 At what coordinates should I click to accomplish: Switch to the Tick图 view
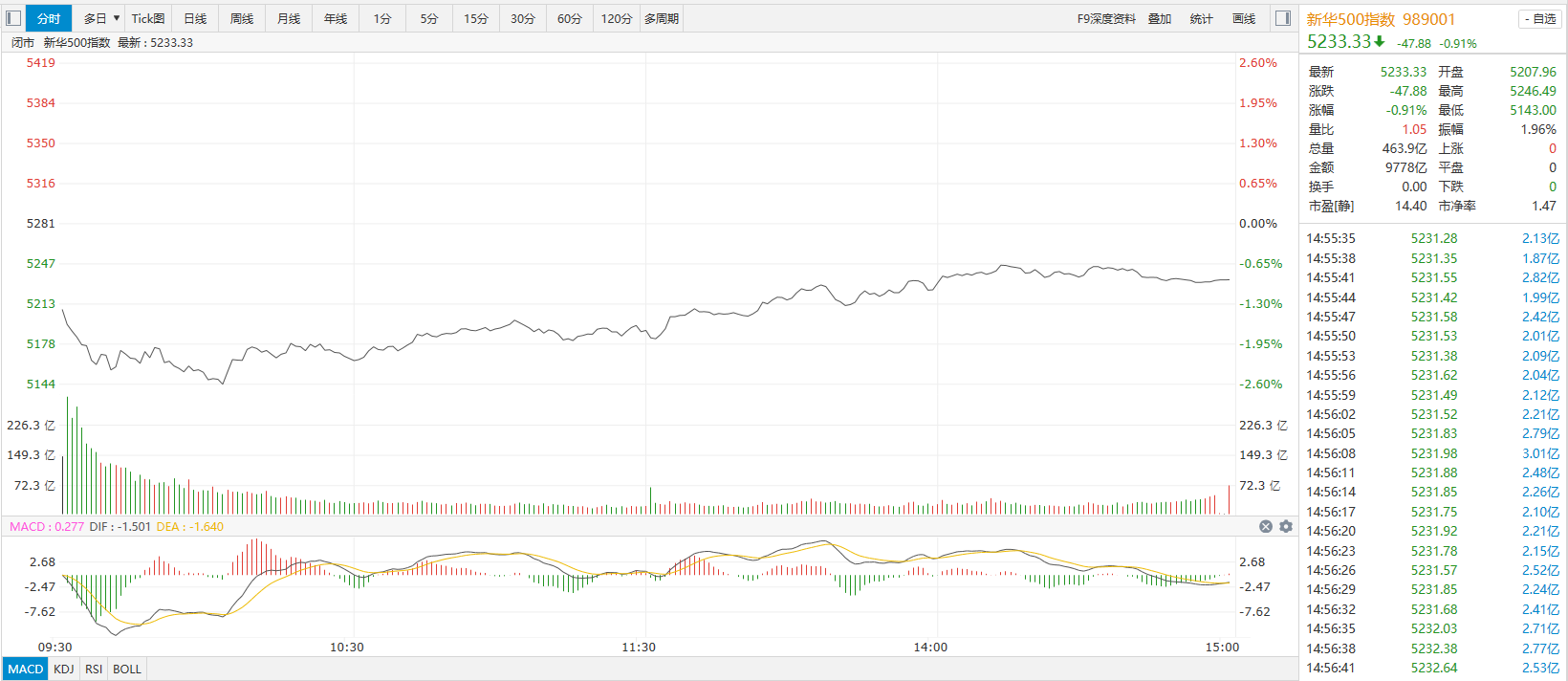pyautogui.click(x=148, y=18)
